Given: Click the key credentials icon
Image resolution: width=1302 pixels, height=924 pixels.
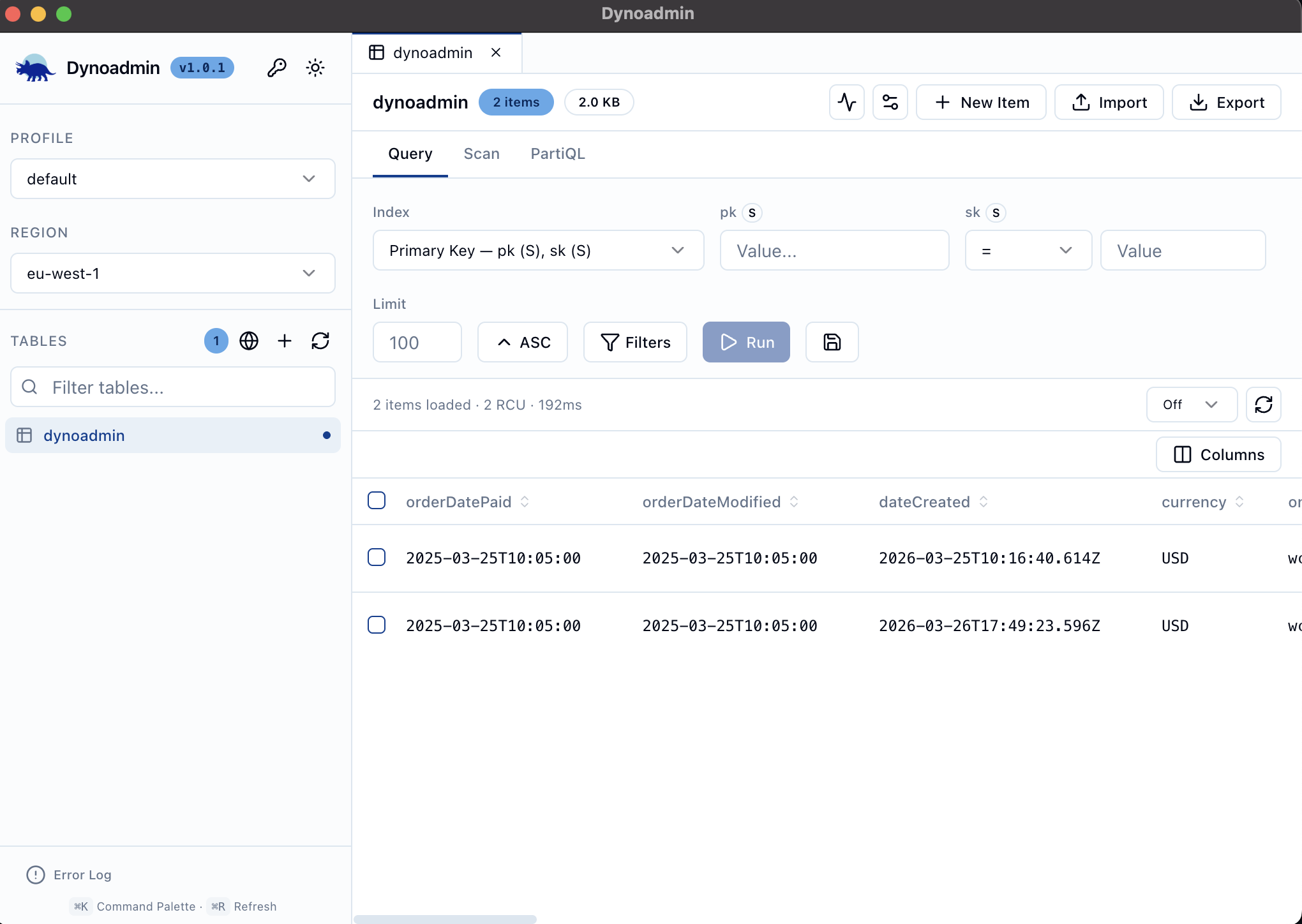Looking at the screenshot, I should point(276,68).
